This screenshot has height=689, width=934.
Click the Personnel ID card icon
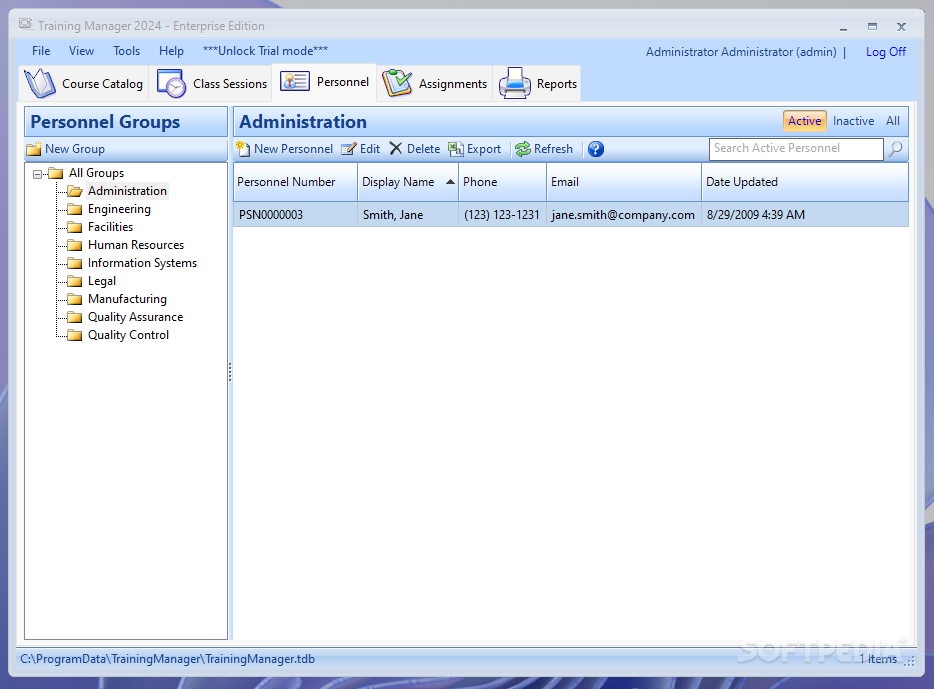[x=295, y=82]
